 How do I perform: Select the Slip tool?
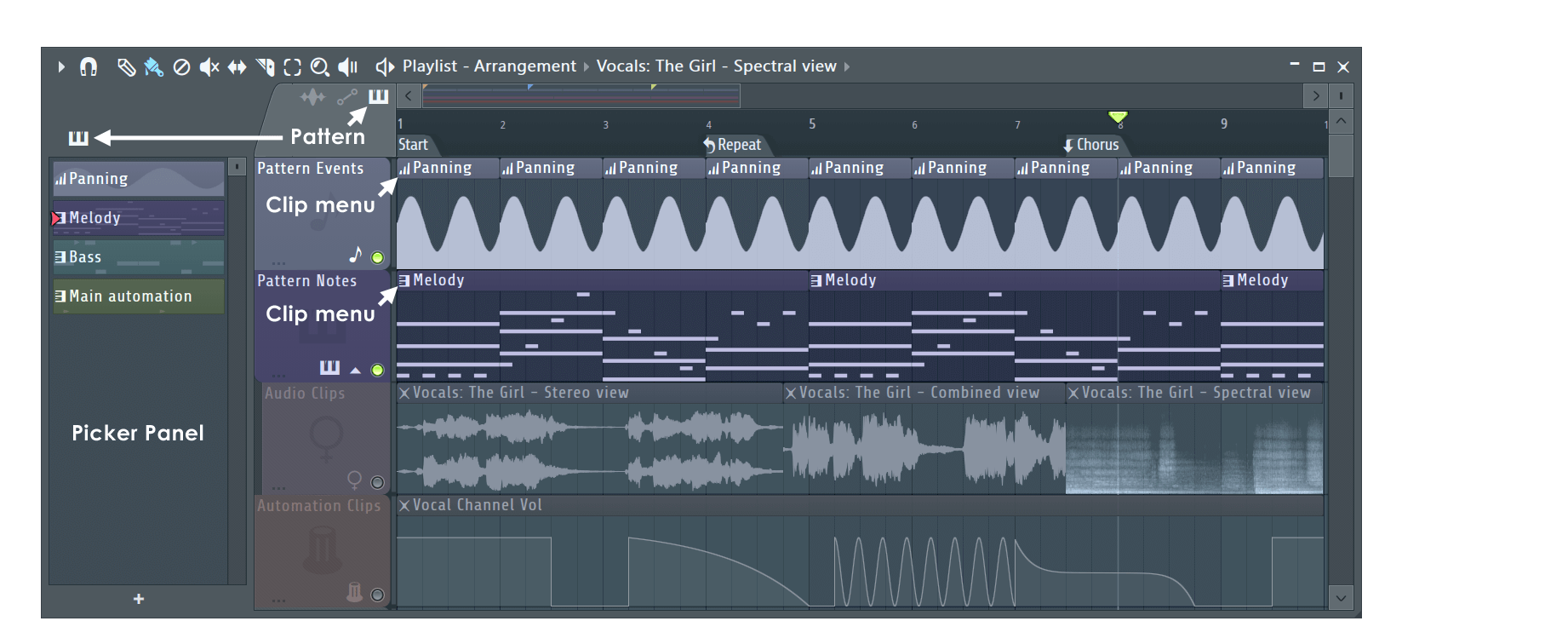237,66
